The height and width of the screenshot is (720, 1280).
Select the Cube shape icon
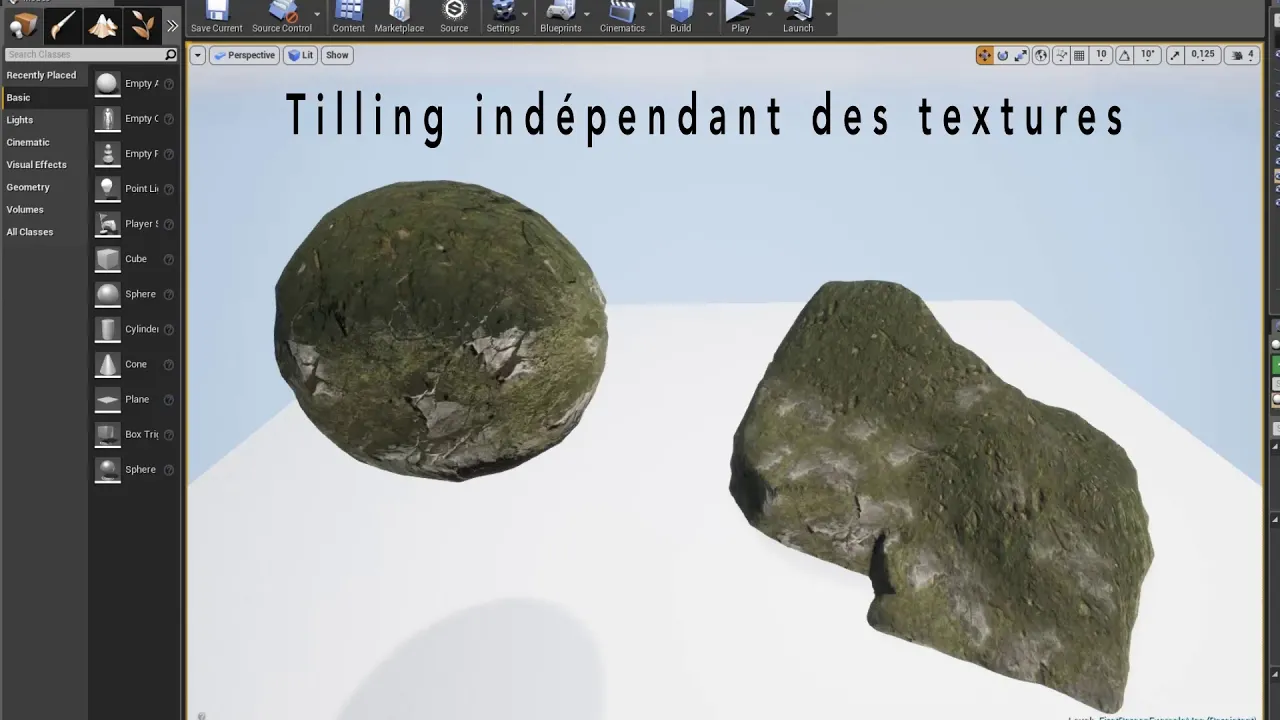pos(107,259)
